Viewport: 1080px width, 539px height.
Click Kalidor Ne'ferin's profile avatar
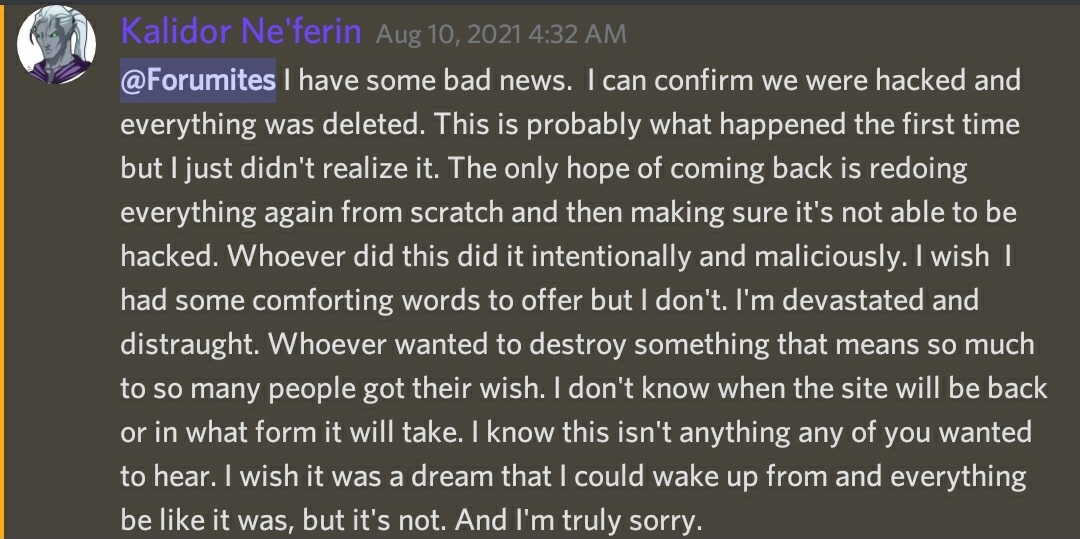coord(57,45)
